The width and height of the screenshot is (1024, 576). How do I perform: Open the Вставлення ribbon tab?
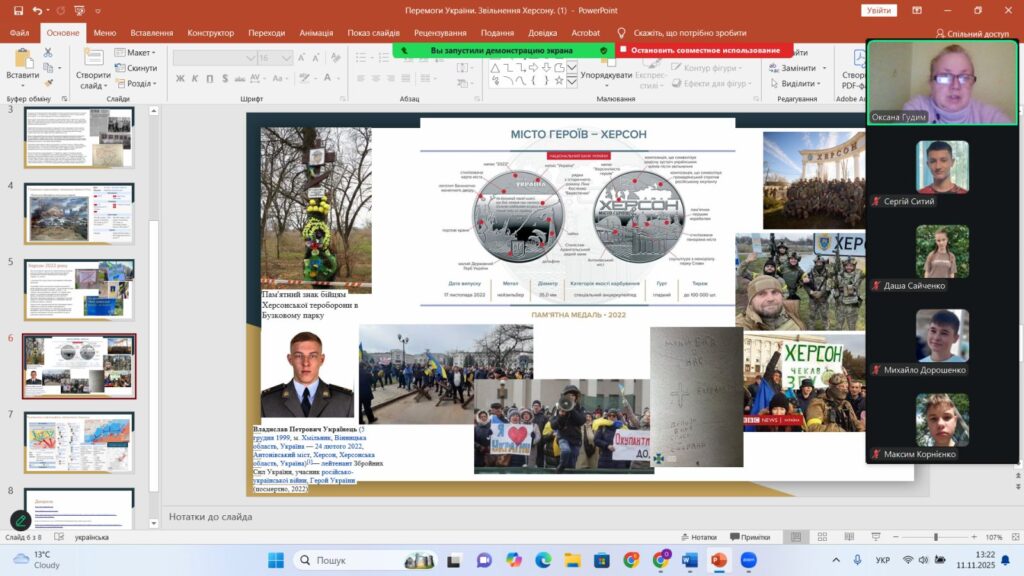[x=151, y=33]
